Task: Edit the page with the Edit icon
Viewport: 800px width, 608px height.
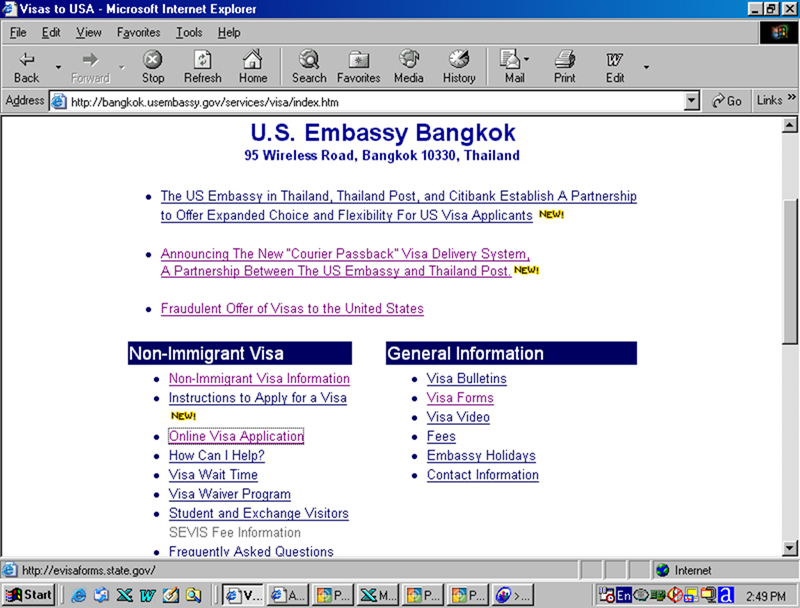Action: point(615,66)
